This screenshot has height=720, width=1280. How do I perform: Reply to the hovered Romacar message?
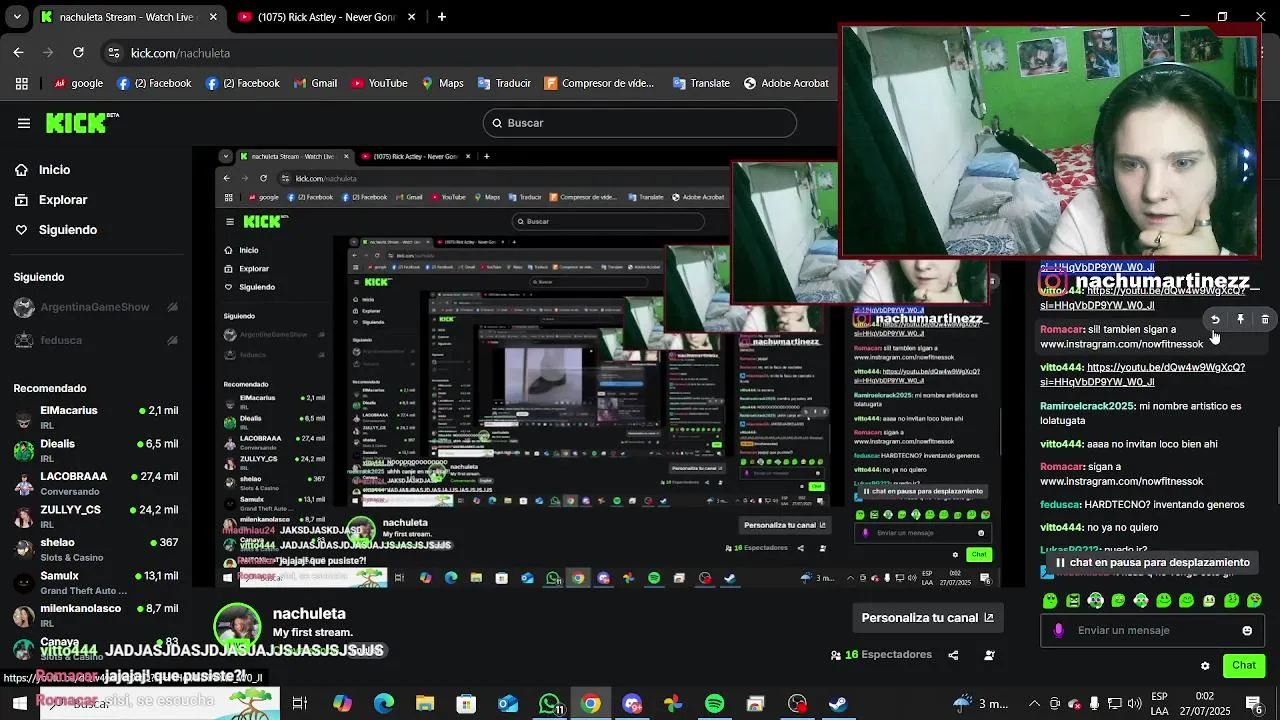[x=1215, y=320]
